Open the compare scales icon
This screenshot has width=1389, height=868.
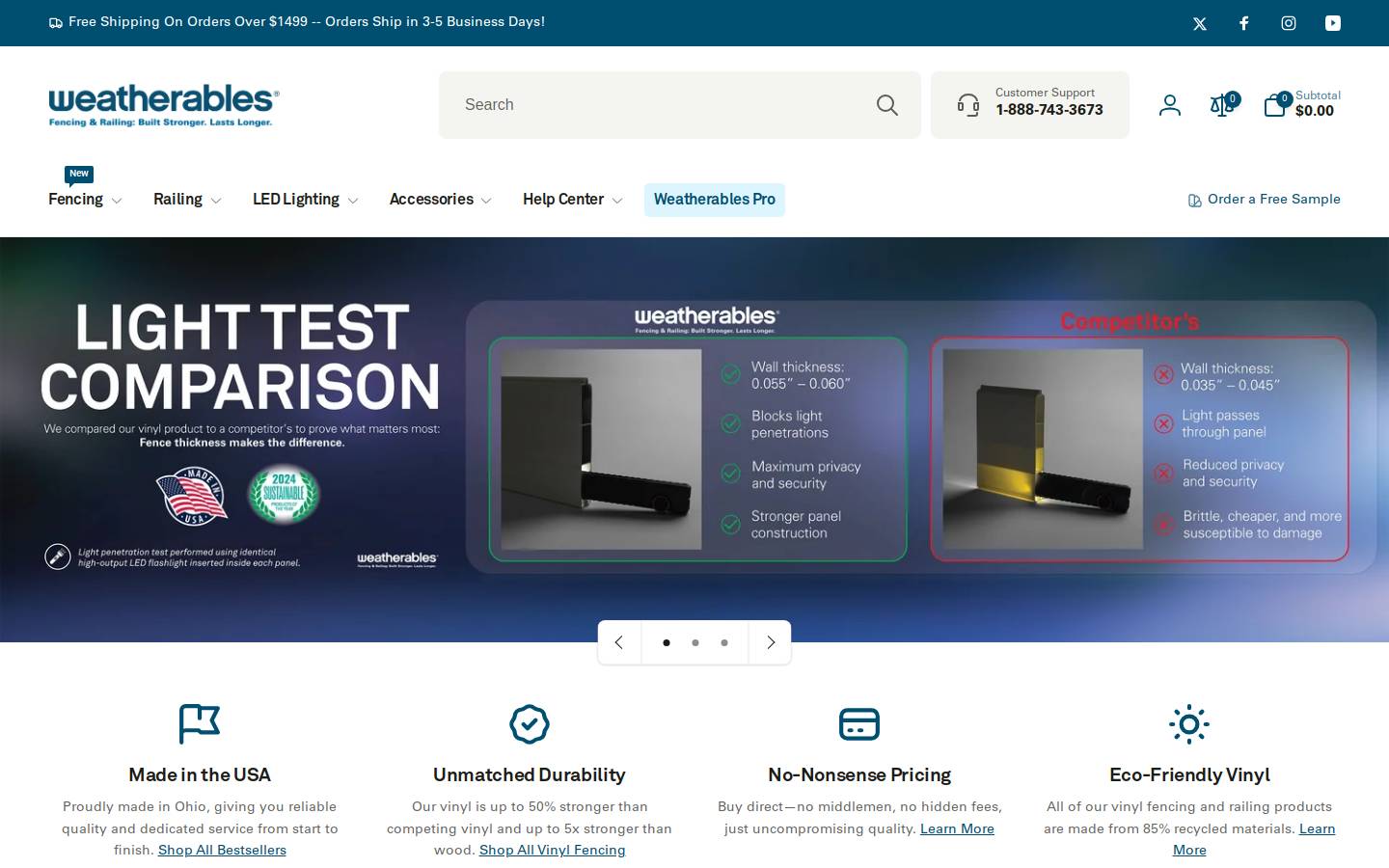point(1222,105)
